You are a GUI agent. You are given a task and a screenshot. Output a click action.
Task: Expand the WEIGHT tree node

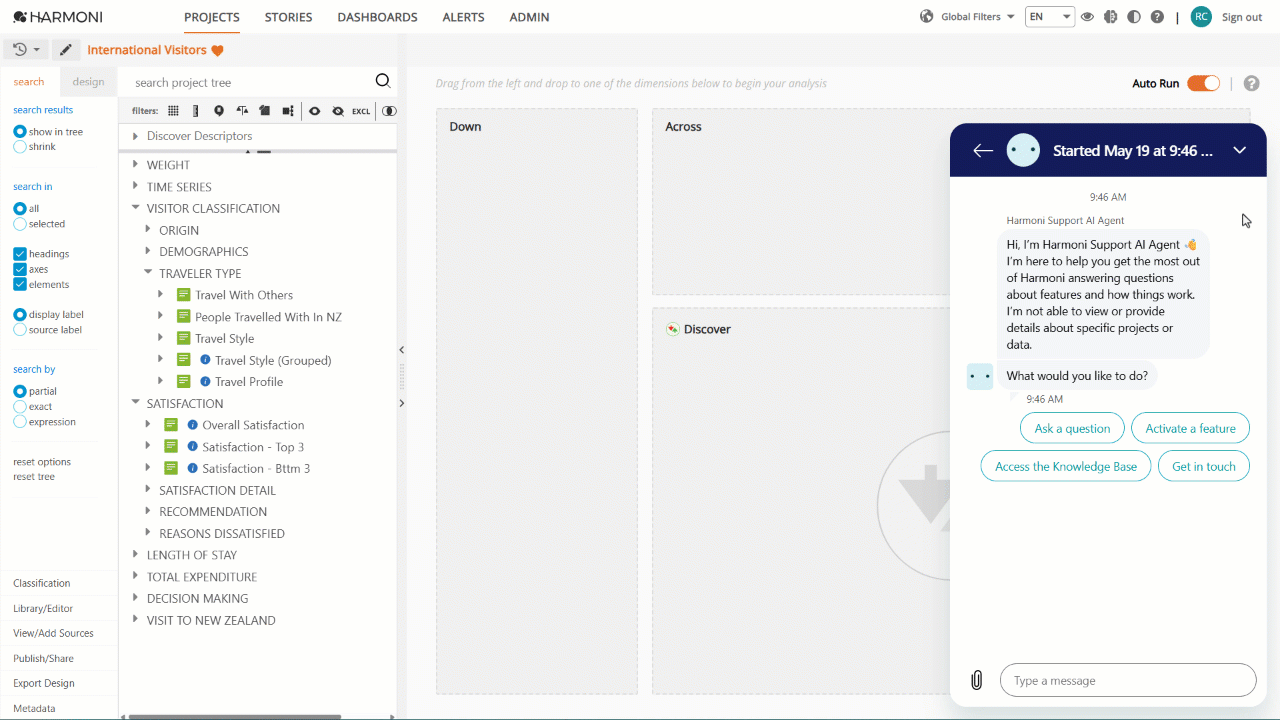pos(136,165)
